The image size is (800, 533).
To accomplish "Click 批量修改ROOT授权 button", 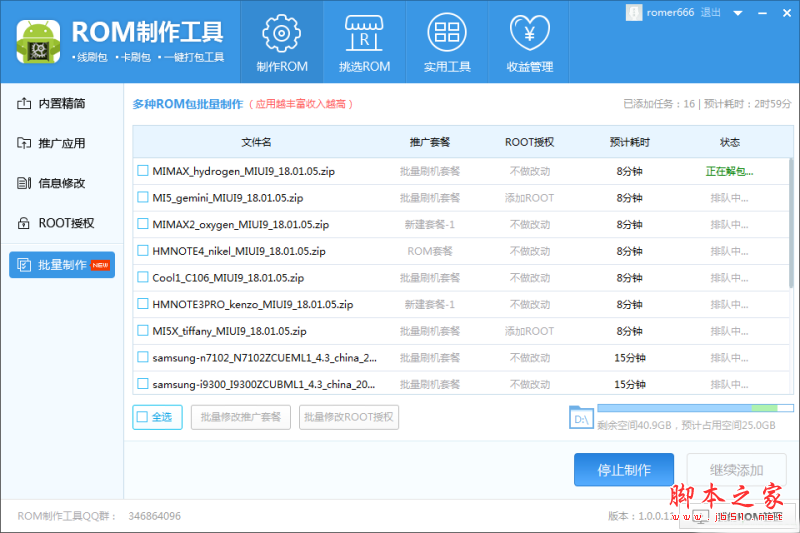I will [349, 417].
